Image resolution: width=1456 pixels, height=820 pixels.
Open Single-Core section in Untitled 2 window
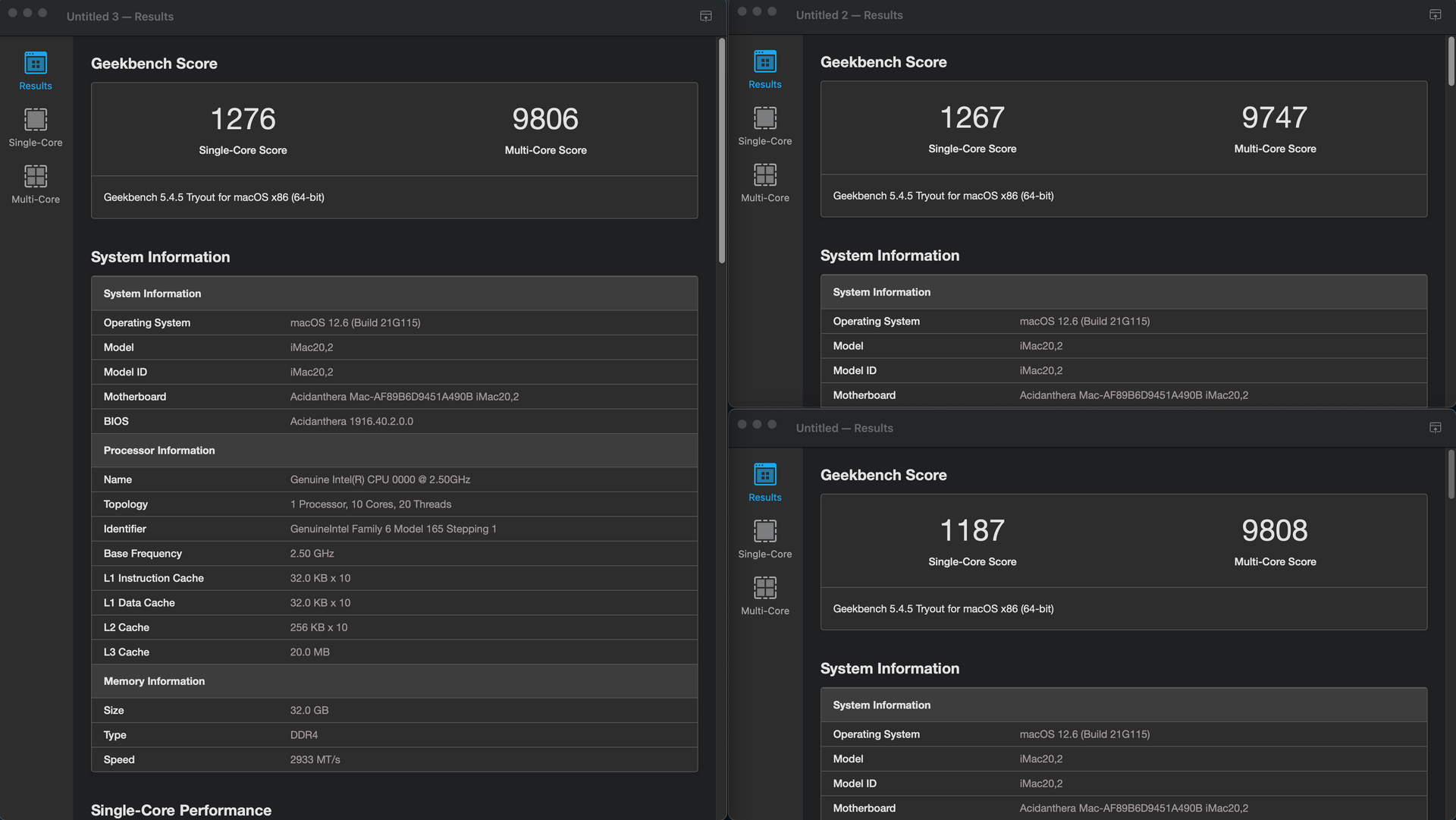(x=764, y=126)
